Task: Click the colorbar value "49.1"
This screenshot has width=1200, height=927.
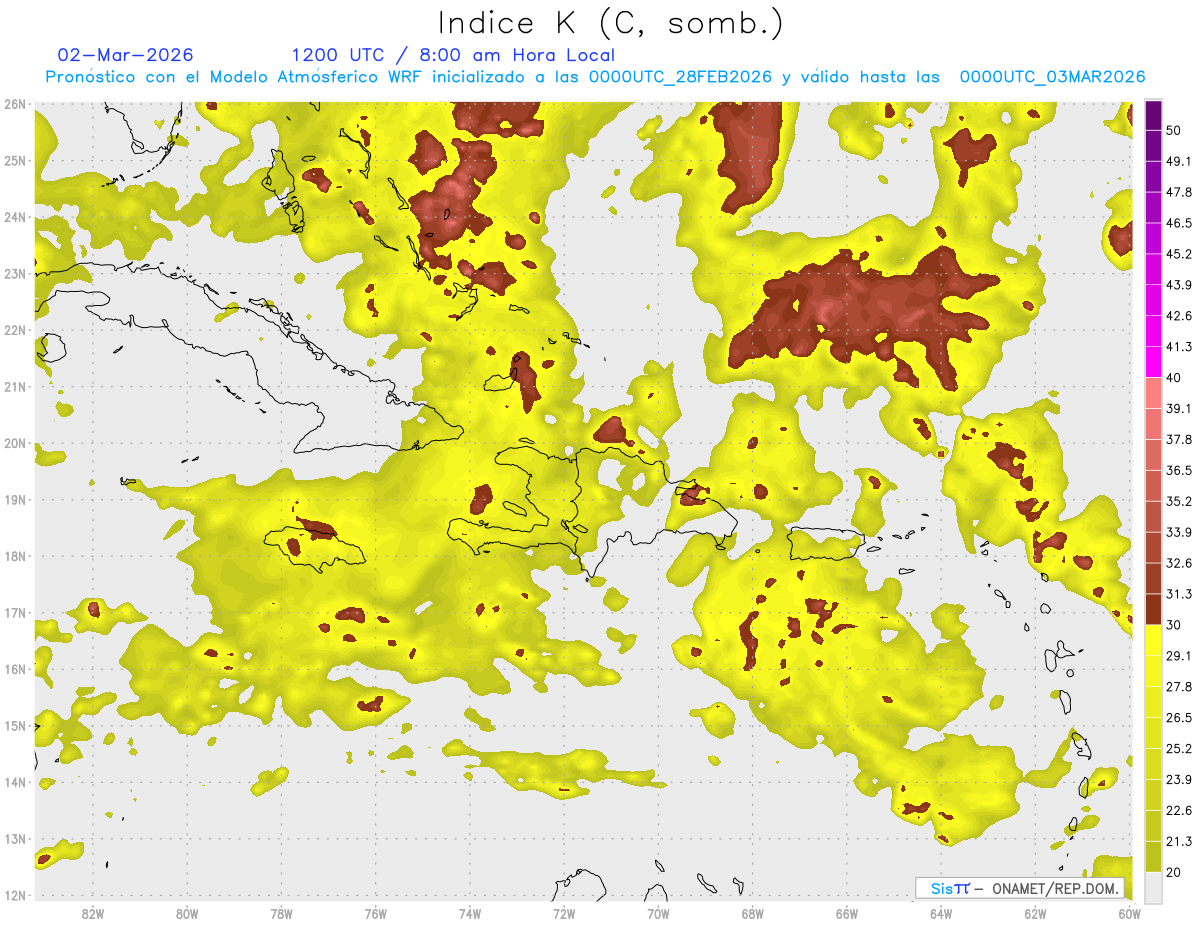Action: (1178, 161)
